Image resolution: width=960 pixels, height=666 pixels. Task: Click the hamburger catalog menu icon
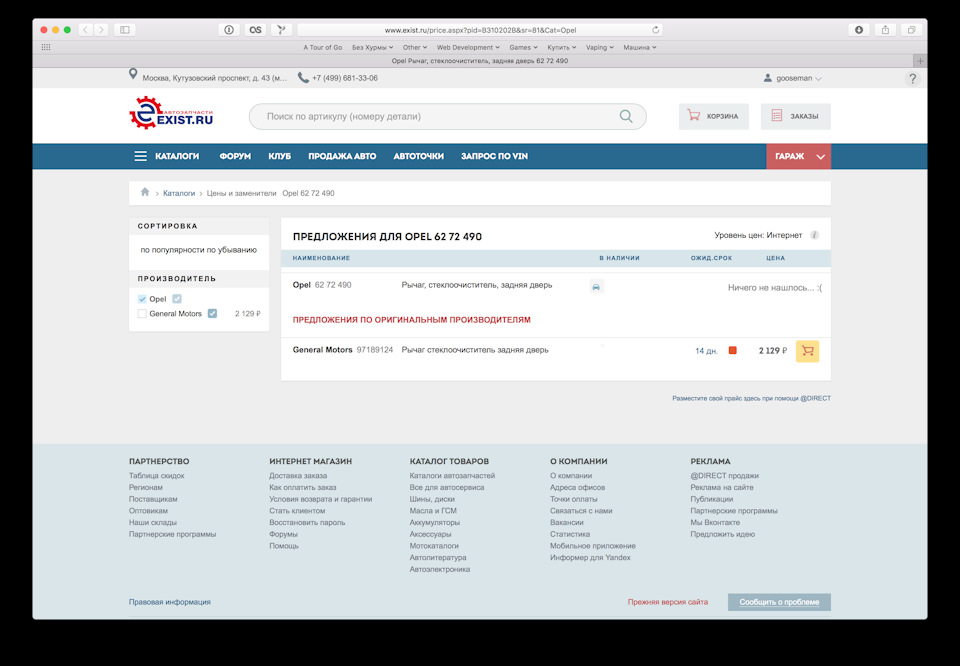click(140, 156)
